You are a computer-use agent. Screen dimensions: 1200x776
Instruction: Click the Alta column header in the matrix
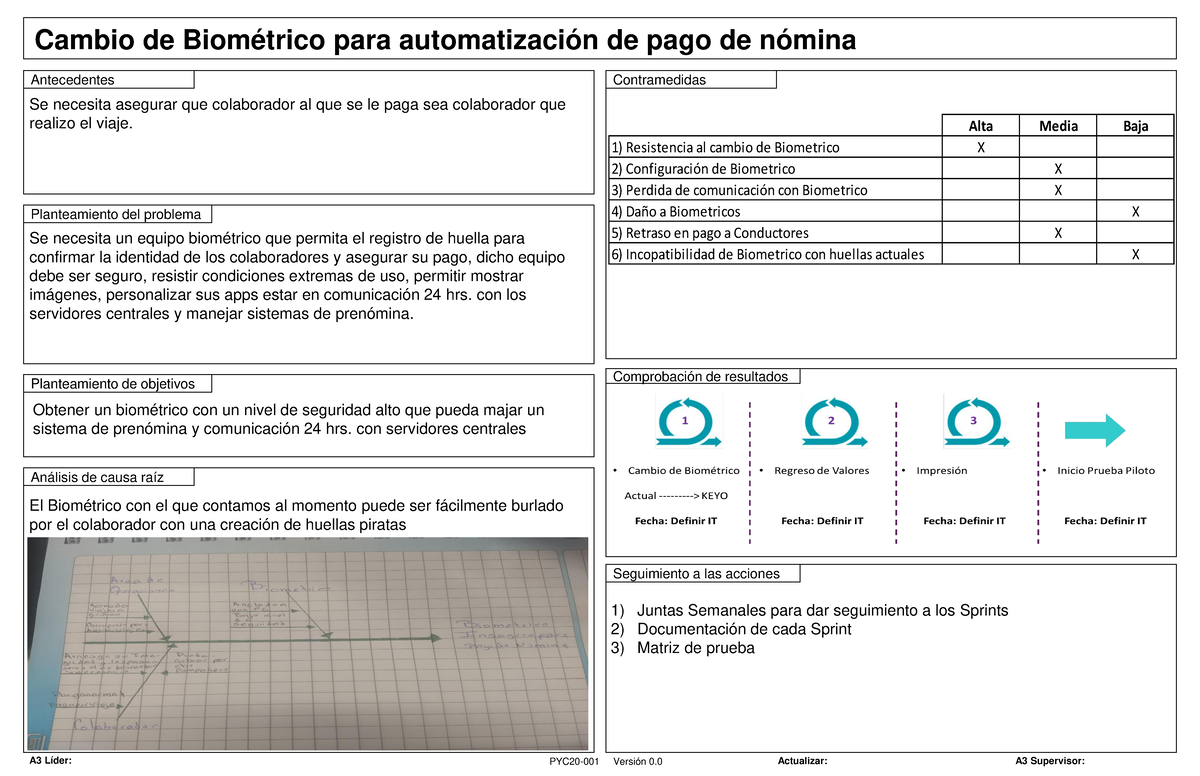pos(981,125)
